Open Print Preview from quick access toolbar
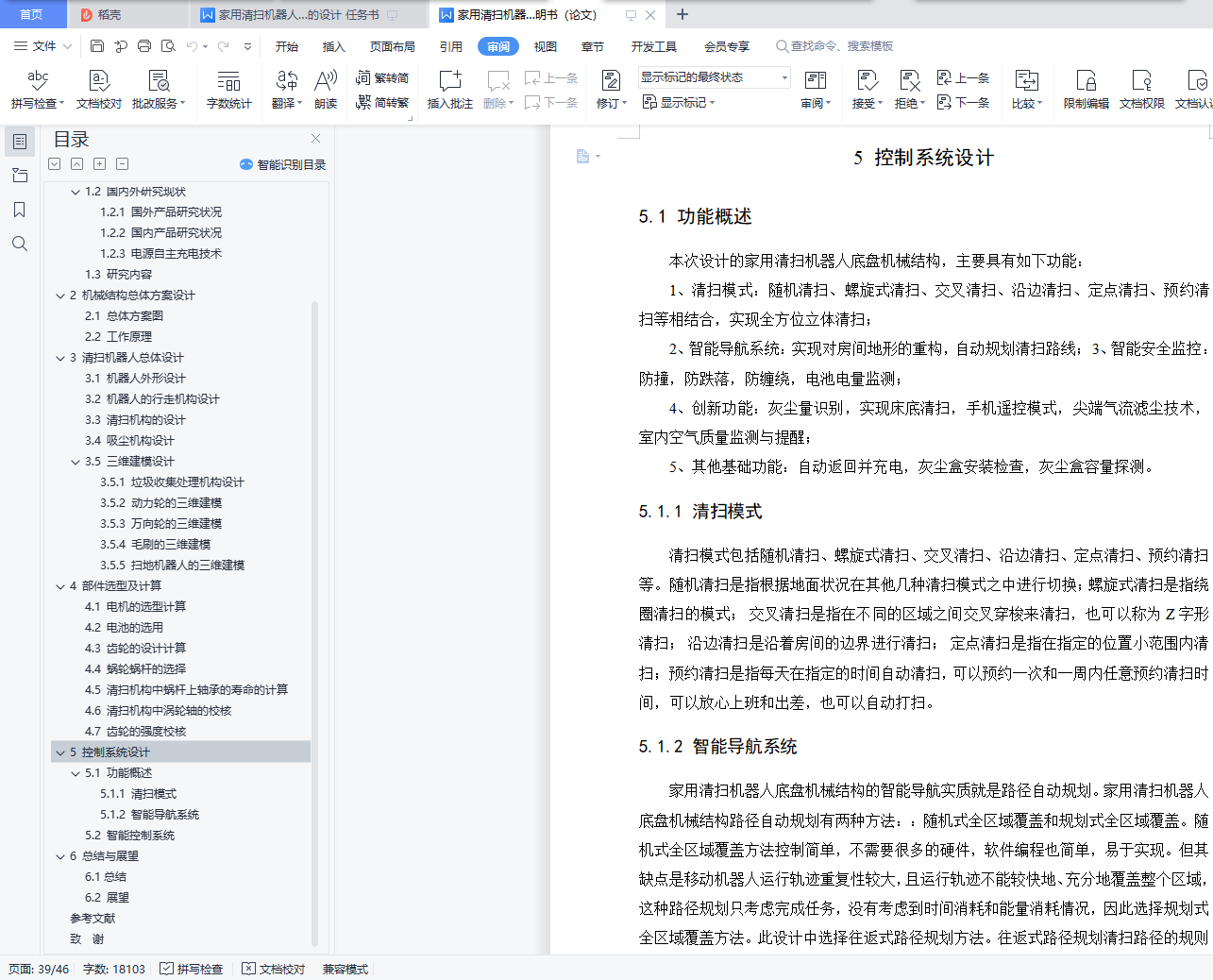 coord(168,46)
